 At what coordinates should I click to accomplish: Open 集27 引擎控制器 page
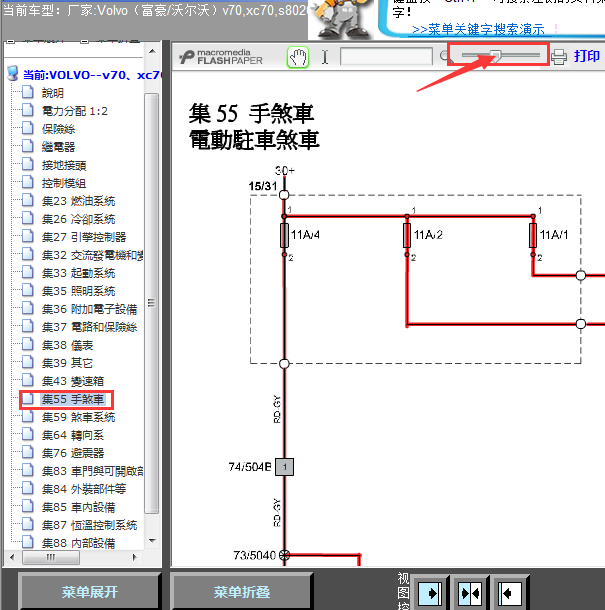point(84,237)
